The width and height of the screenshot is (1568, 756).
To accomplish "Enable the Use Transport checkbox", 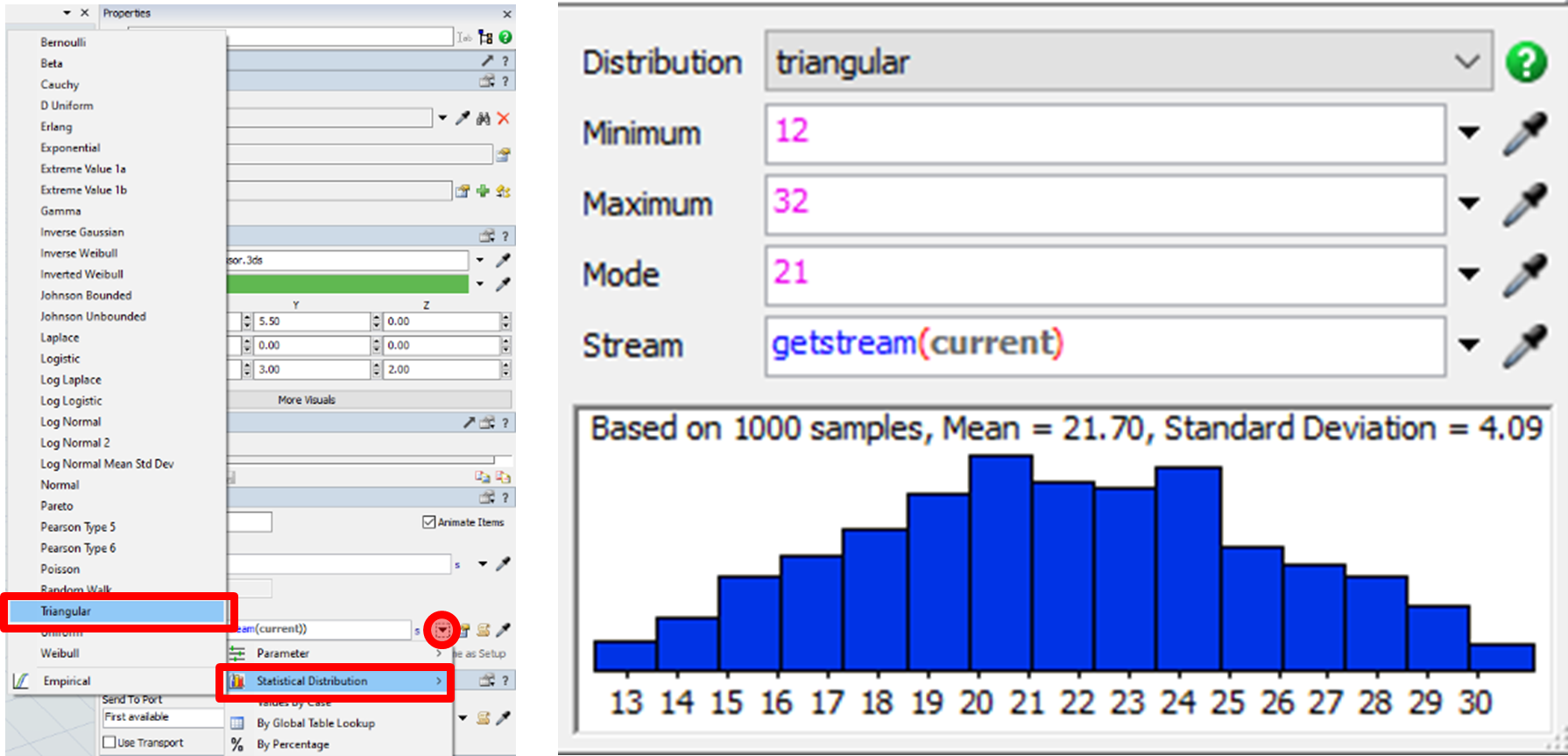I will pyautogui.click(x=109, y=742).
